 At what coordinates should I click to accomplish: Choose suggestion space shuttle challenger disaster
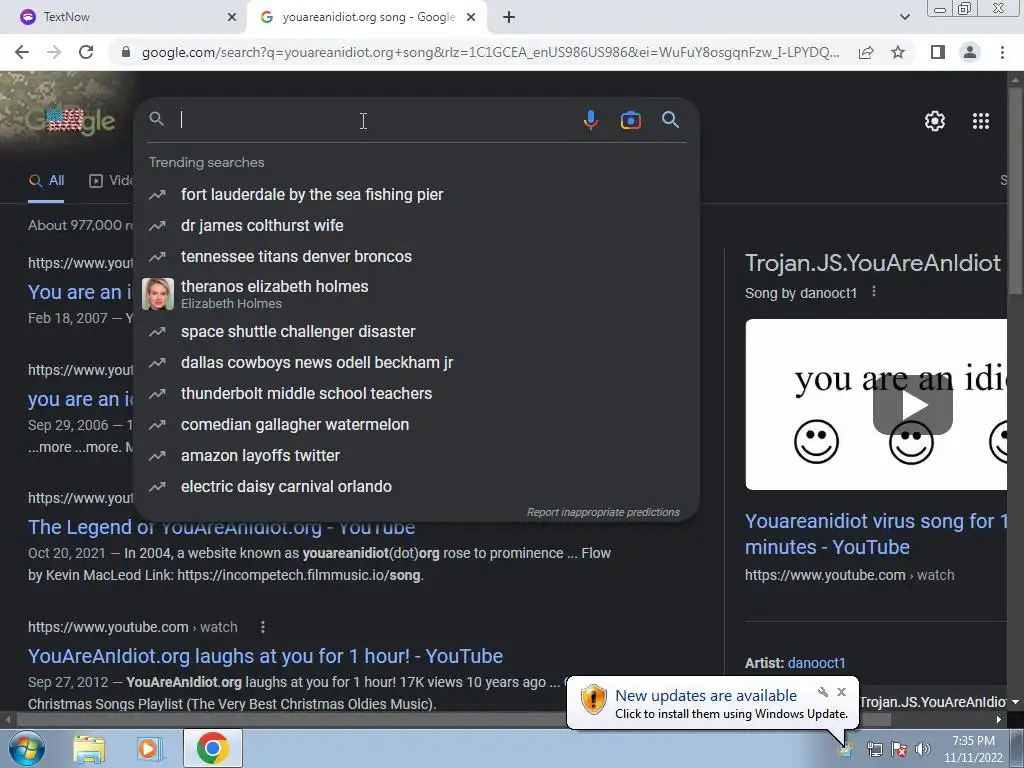416,332
